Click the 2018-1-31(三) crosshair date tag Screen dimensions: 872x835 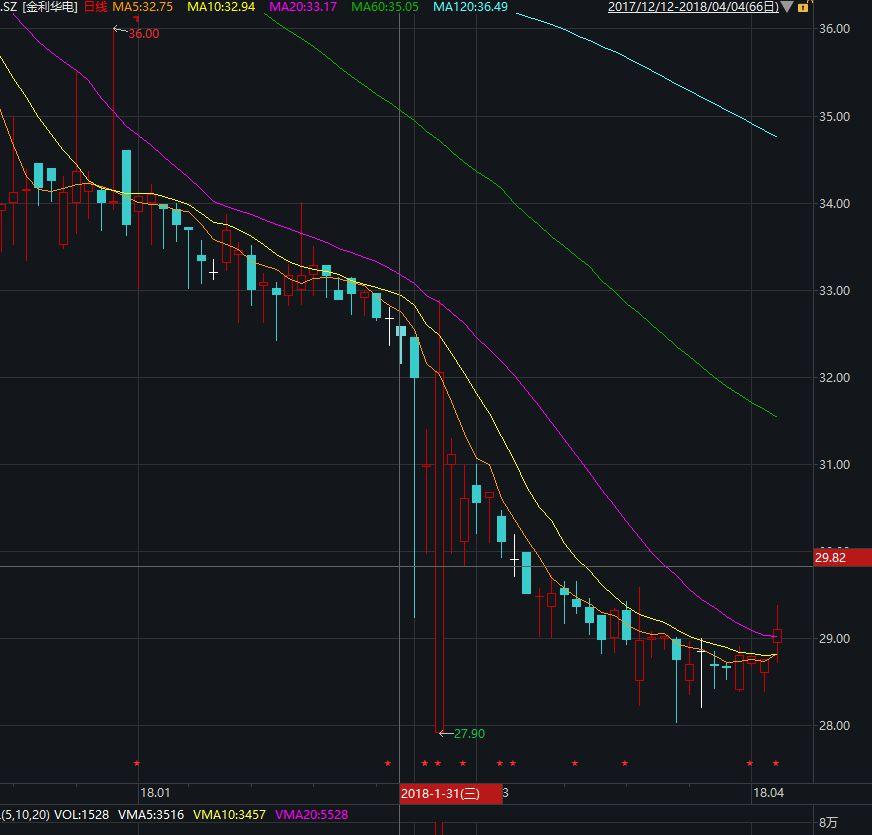[x=450, y=793]
